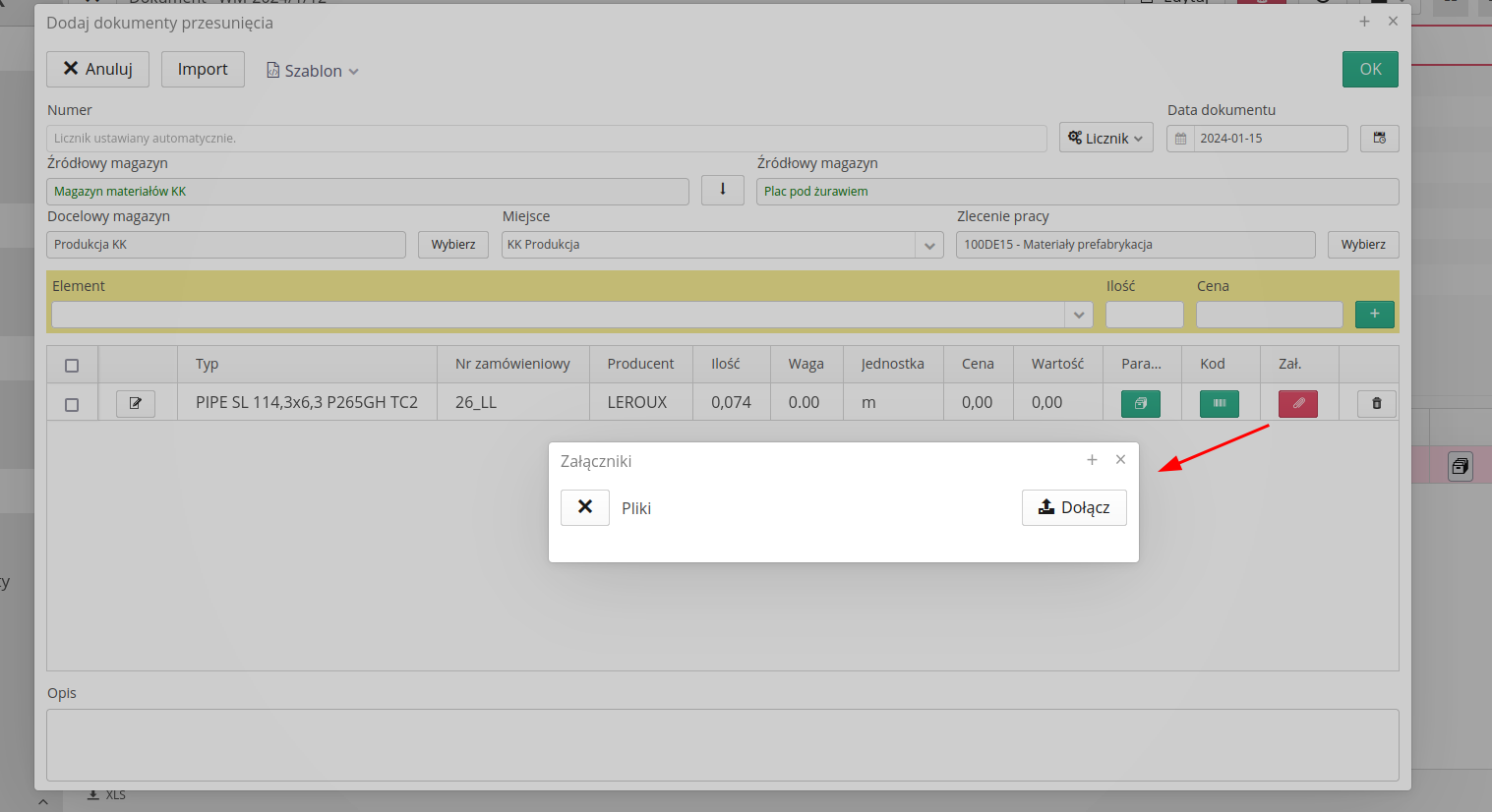
Task: Click Wybierz next to Zlecenie pracy
Action: tap(1362, 245)
